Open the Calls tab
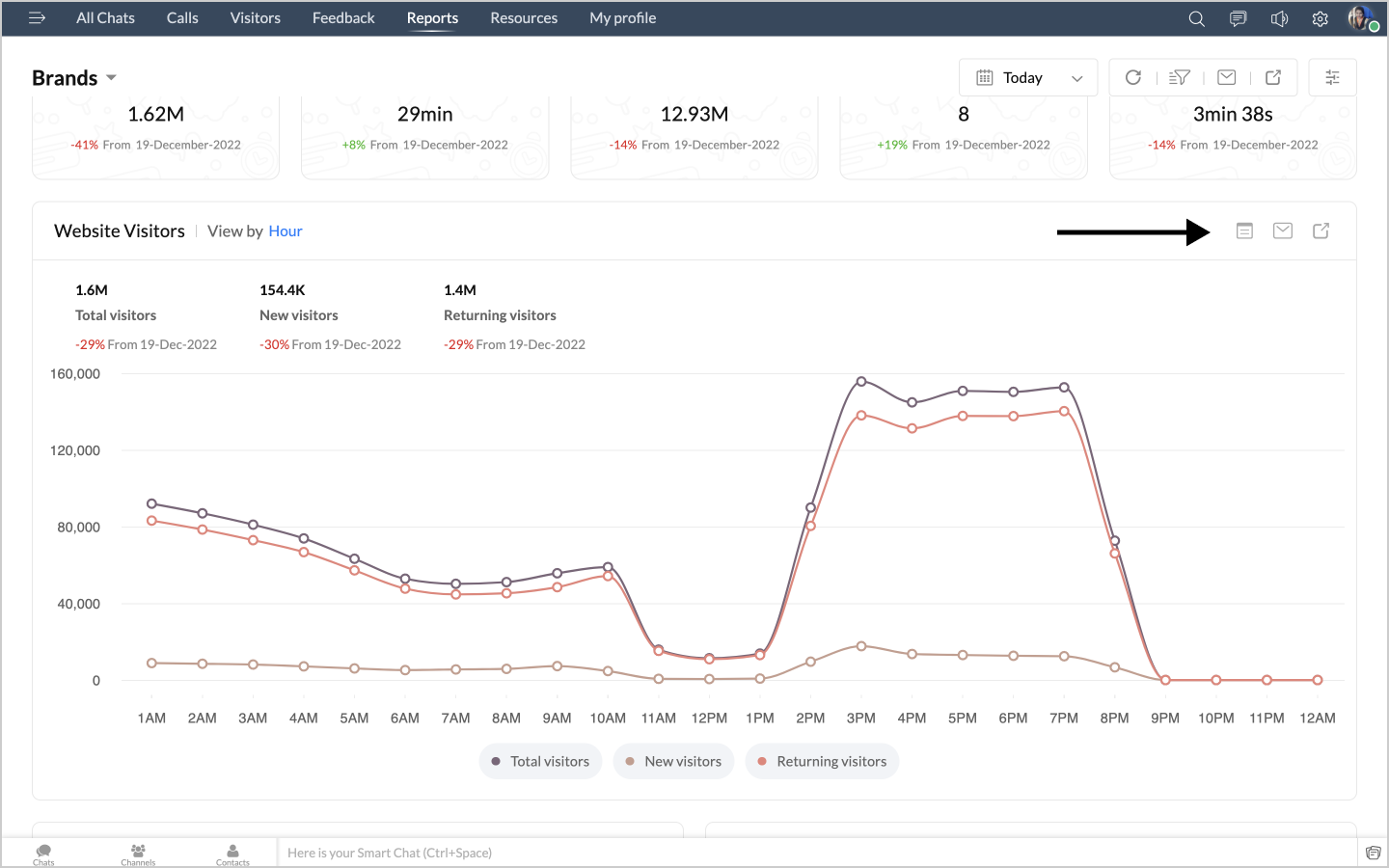 (x=182, y=18)
